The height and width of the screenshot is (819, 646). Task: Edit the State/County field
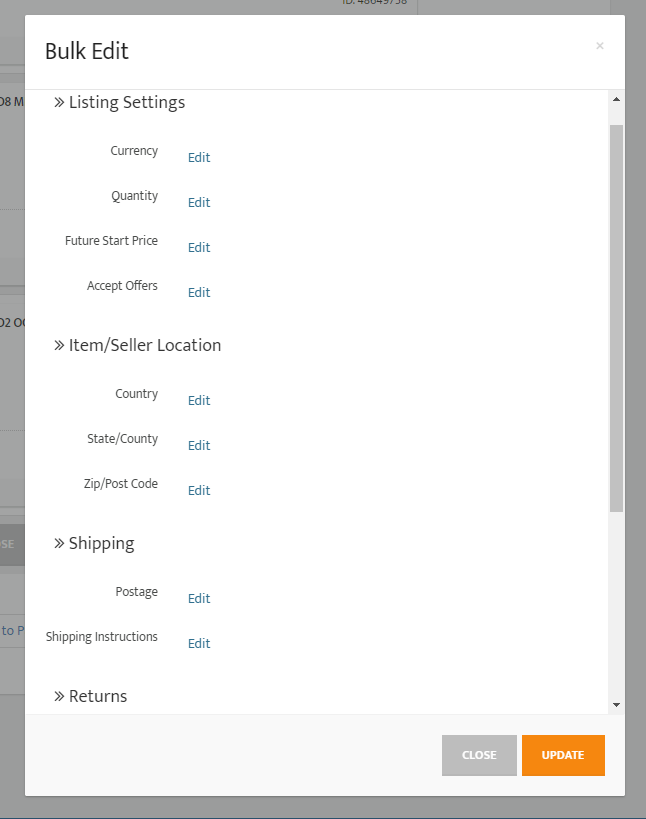pos(199,445)
